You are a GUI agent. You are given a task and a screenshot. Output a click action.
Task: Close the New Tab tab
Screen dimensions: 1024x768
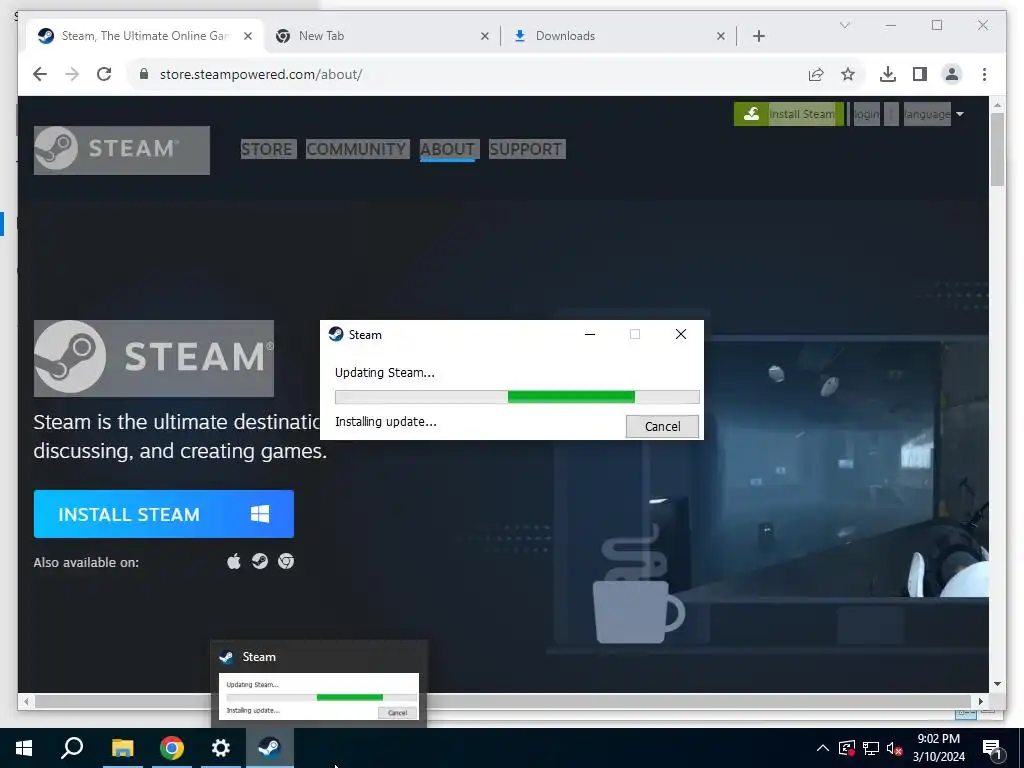tap(485, 36)
